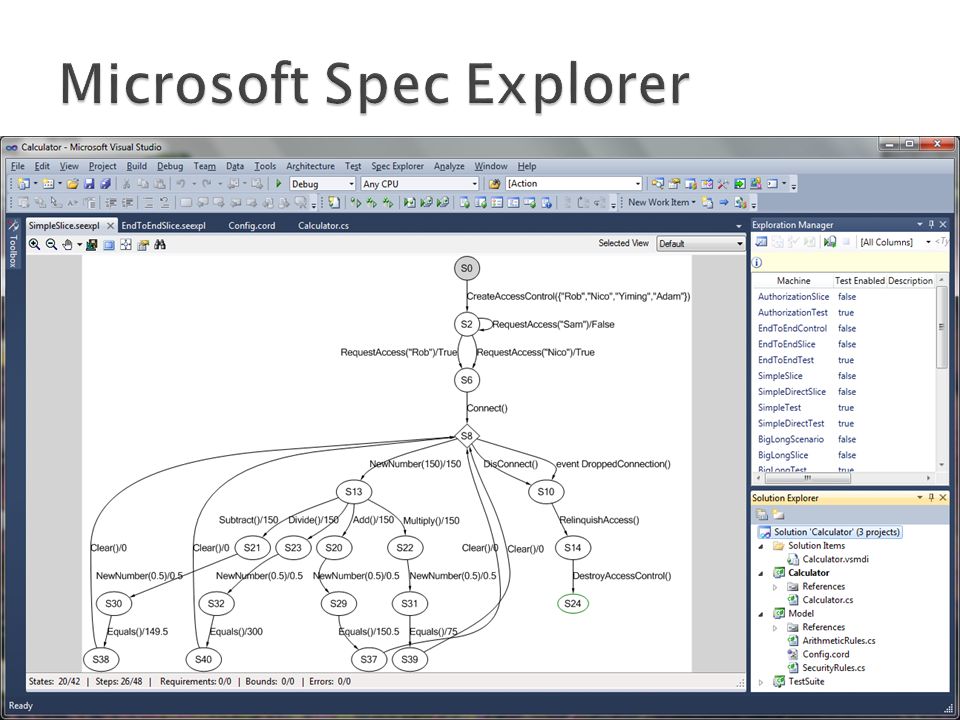Open the Architecture menu
The width and height of the screenshot is (960, 720).
tap(310, 166)
